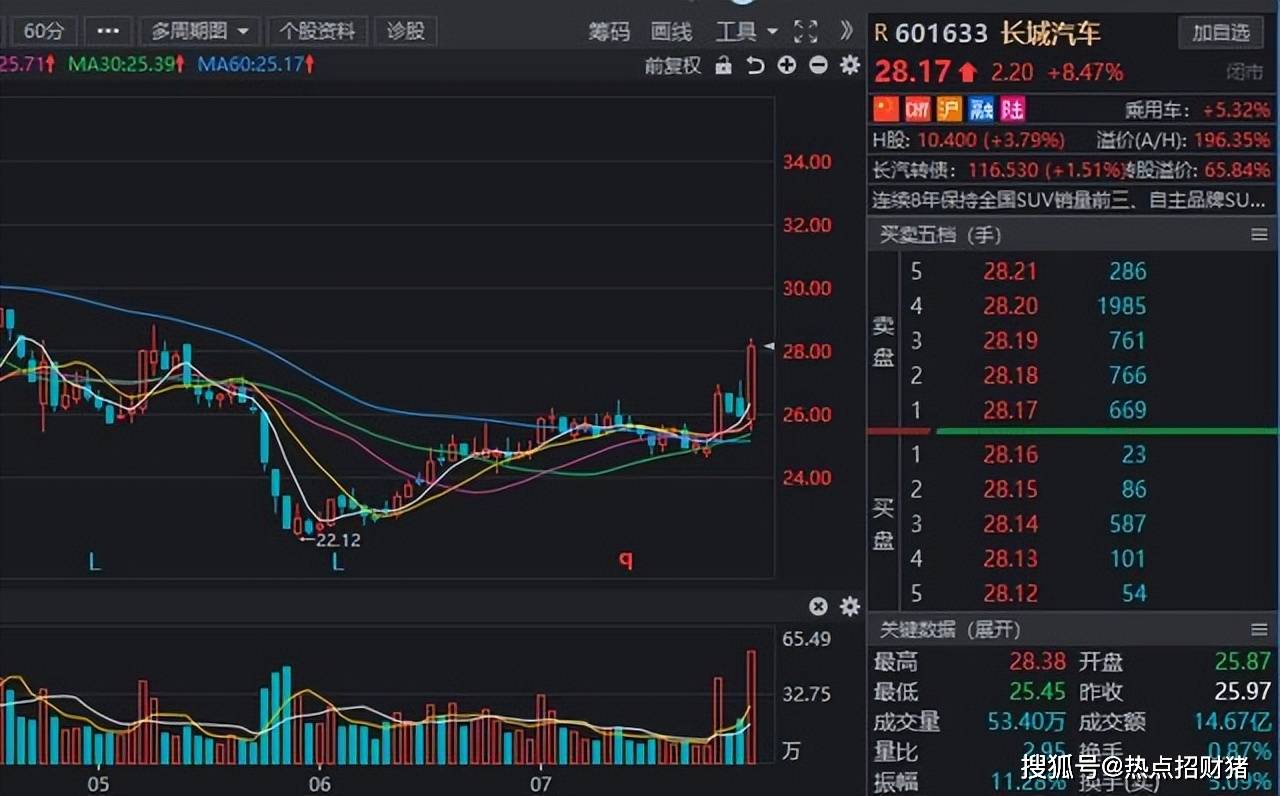Toggle fullscreen chart view icon
This screenshot has height=796, width=1280.
click(x=806, y=31)
